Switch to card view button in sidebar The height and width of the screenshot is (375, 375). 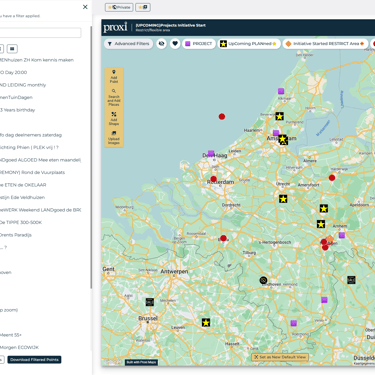click(x=12, y=49)
